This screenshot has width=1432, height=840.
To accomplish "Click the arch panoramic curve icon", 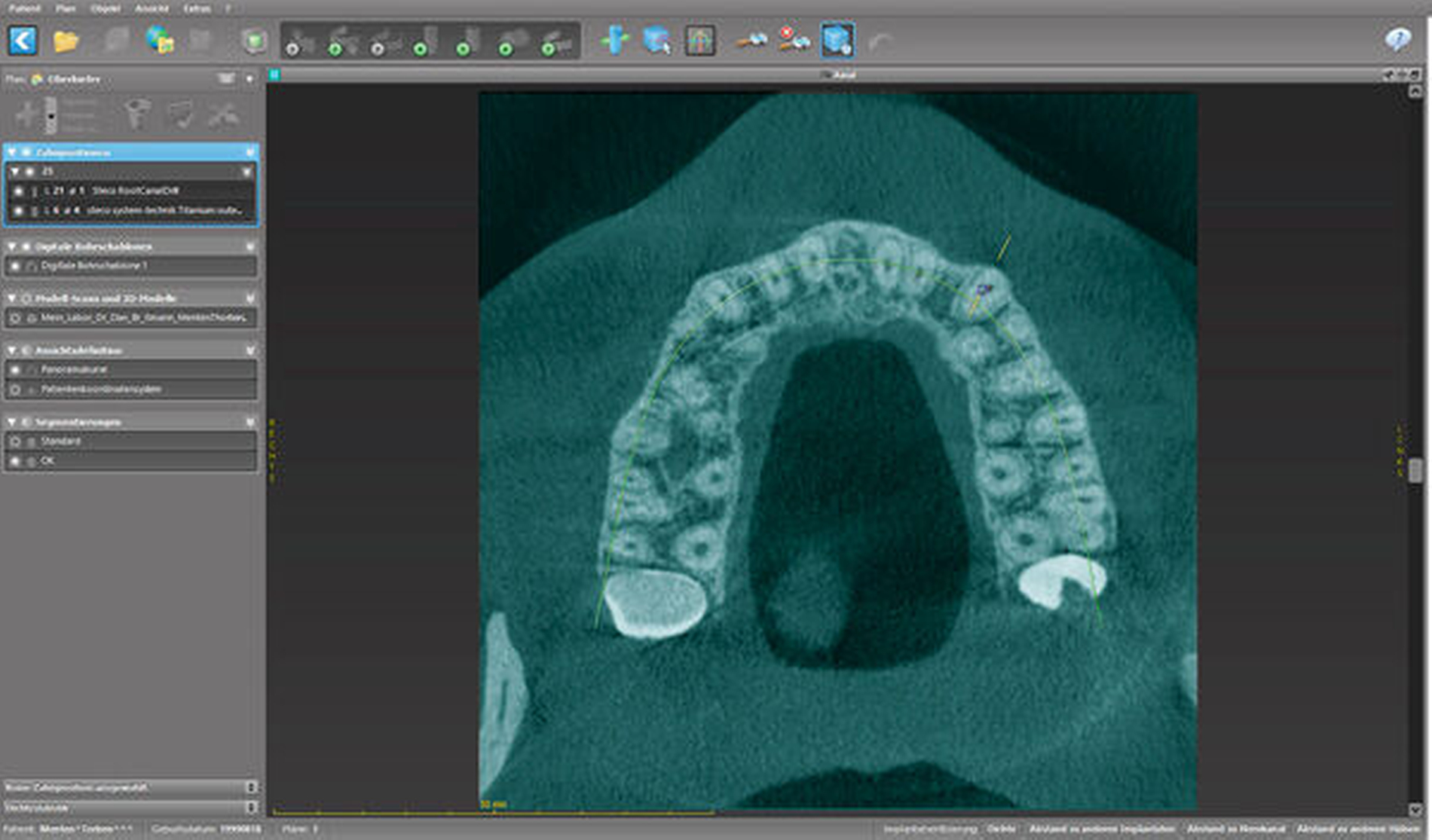I will [699, 40].
